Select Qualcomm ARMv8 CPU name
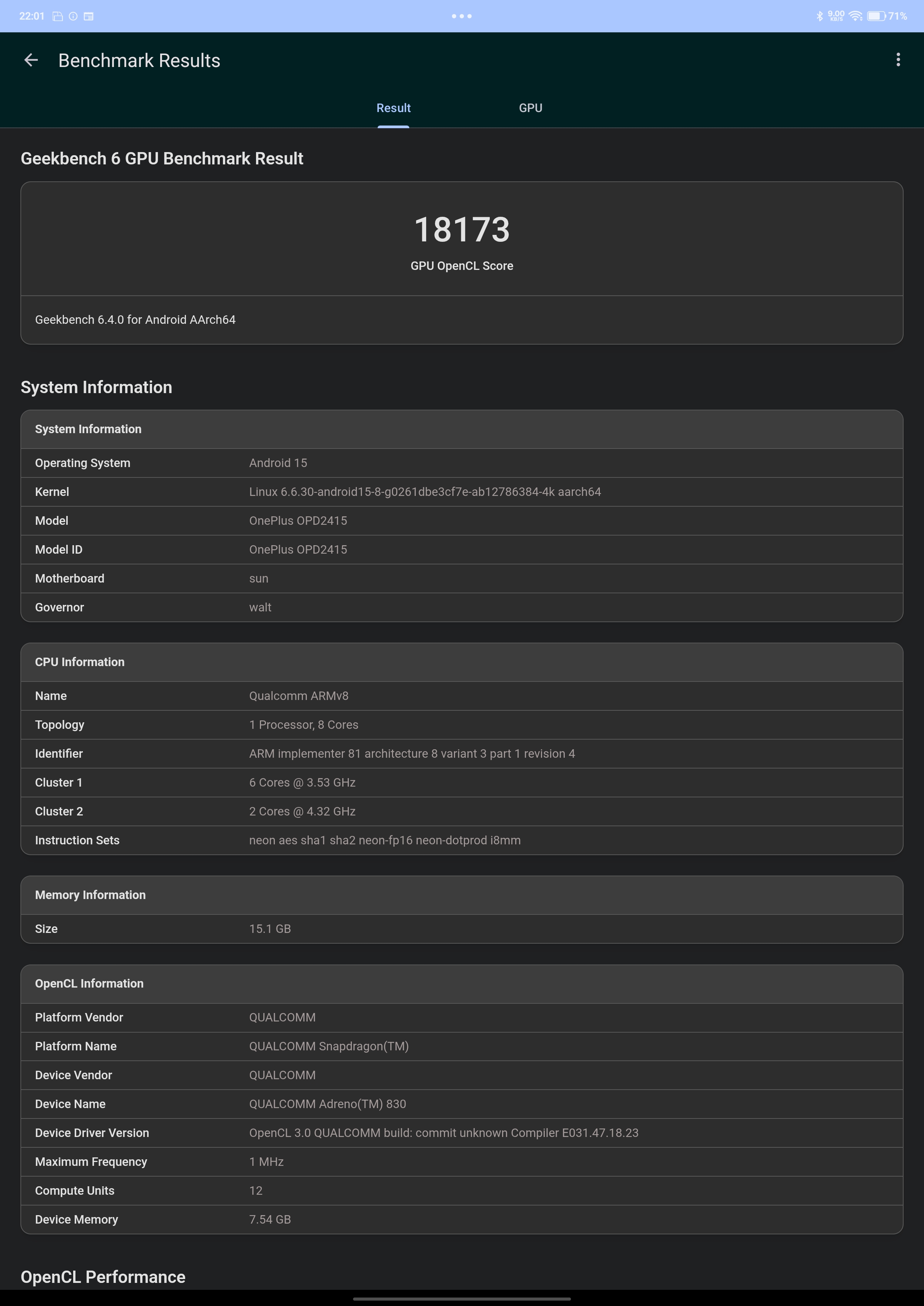This screenshot has height=1306, width=924. pyautogui.click(x=299, y=696)
